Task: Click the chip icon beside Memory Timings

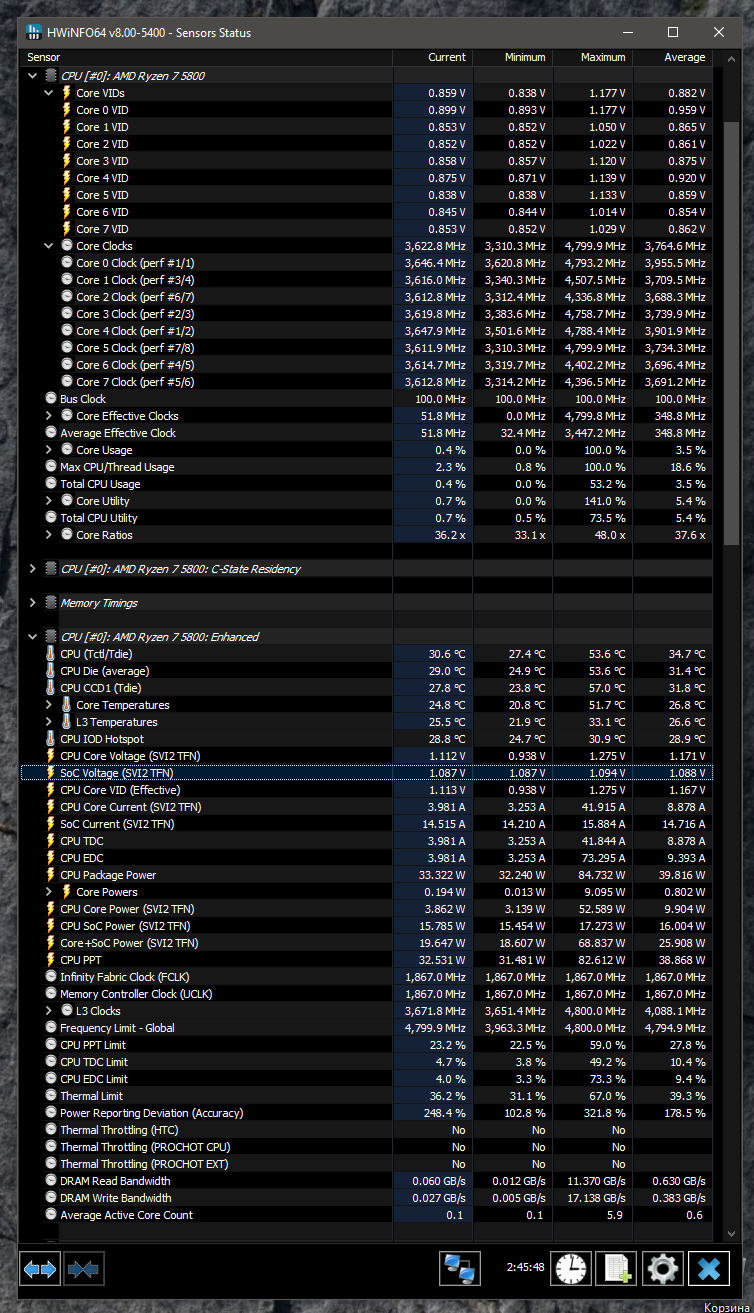Action: coord(51,603)
